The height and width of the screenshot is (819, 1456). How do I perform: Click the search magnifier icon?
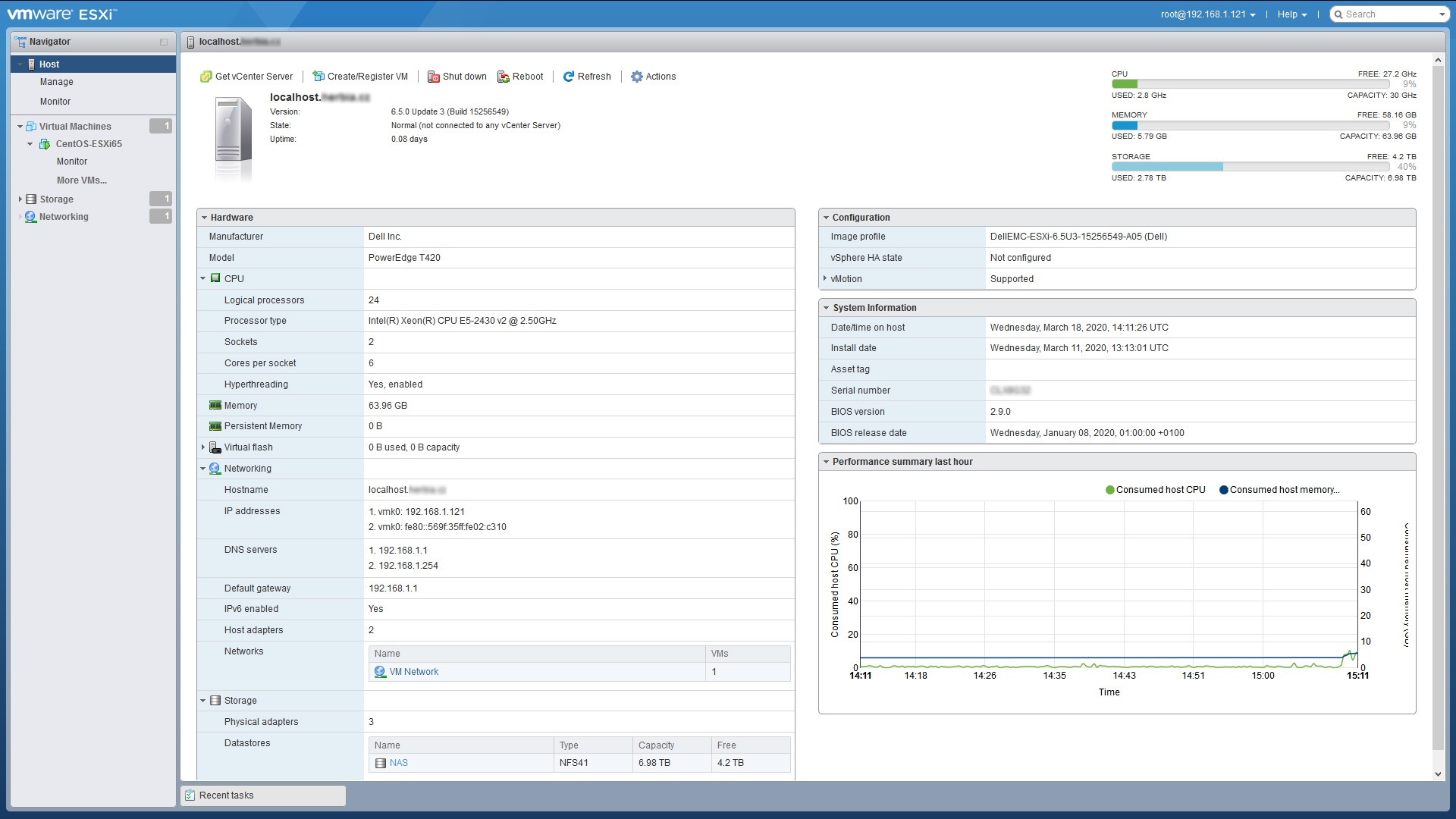point(1338,14)
